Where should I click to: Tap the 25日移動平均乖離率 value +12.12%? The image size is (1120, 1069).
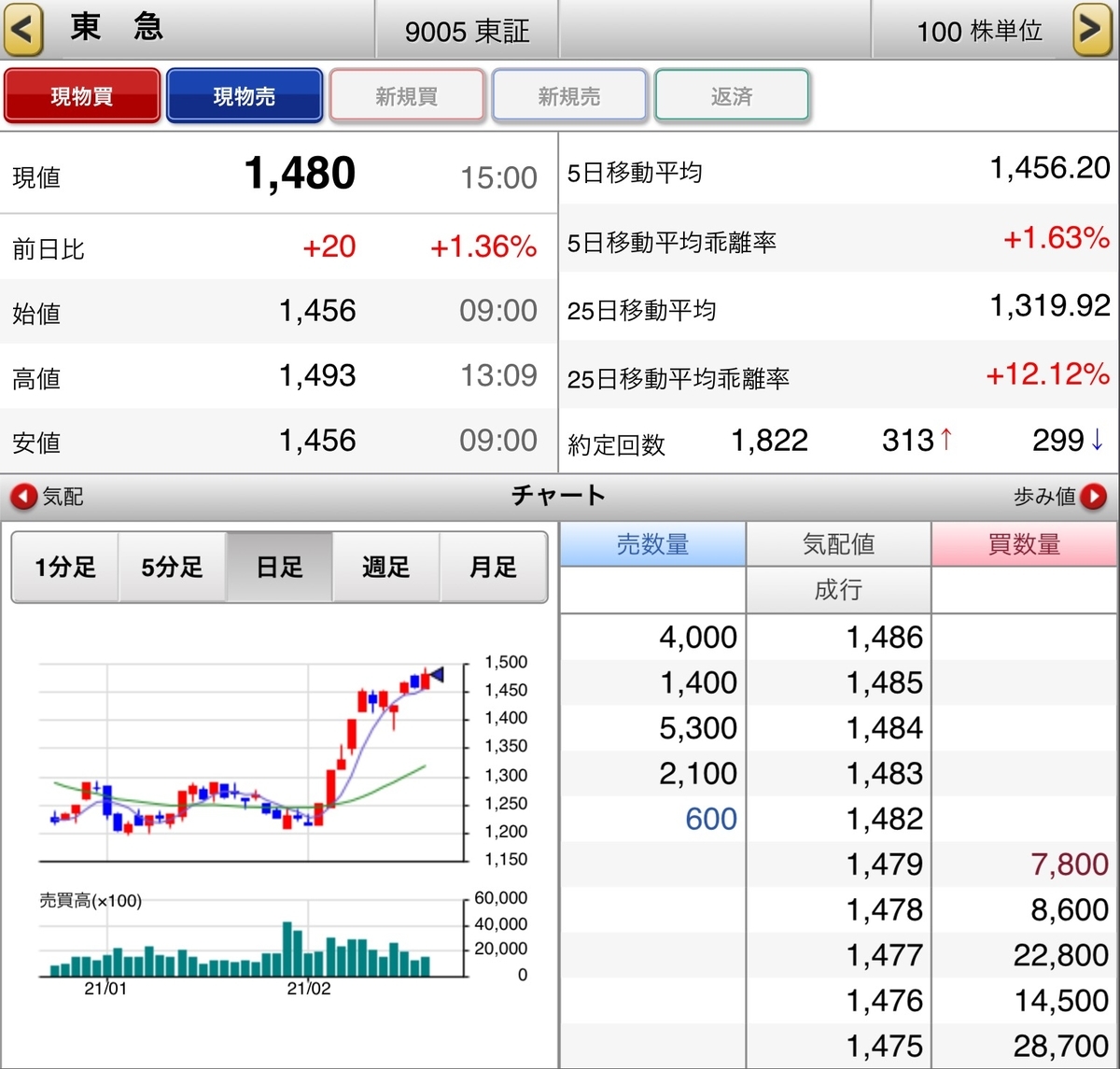[1048, 374]
